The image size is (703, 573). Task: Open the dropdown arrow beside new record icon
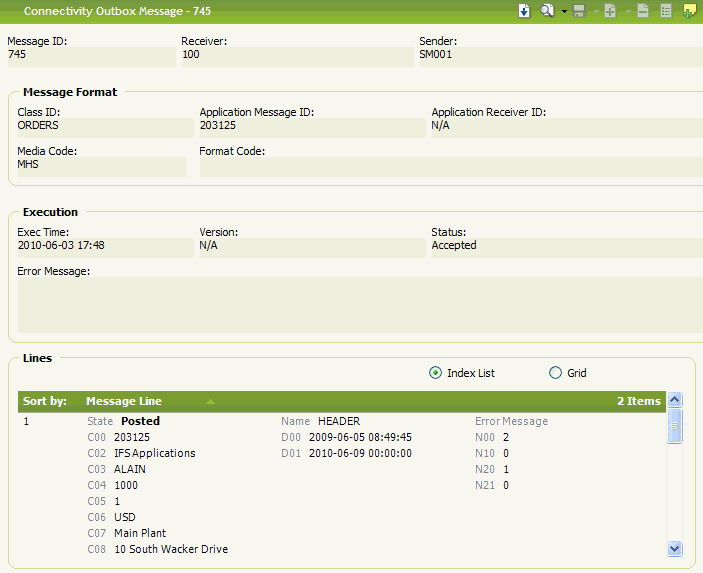click(626, 12)
